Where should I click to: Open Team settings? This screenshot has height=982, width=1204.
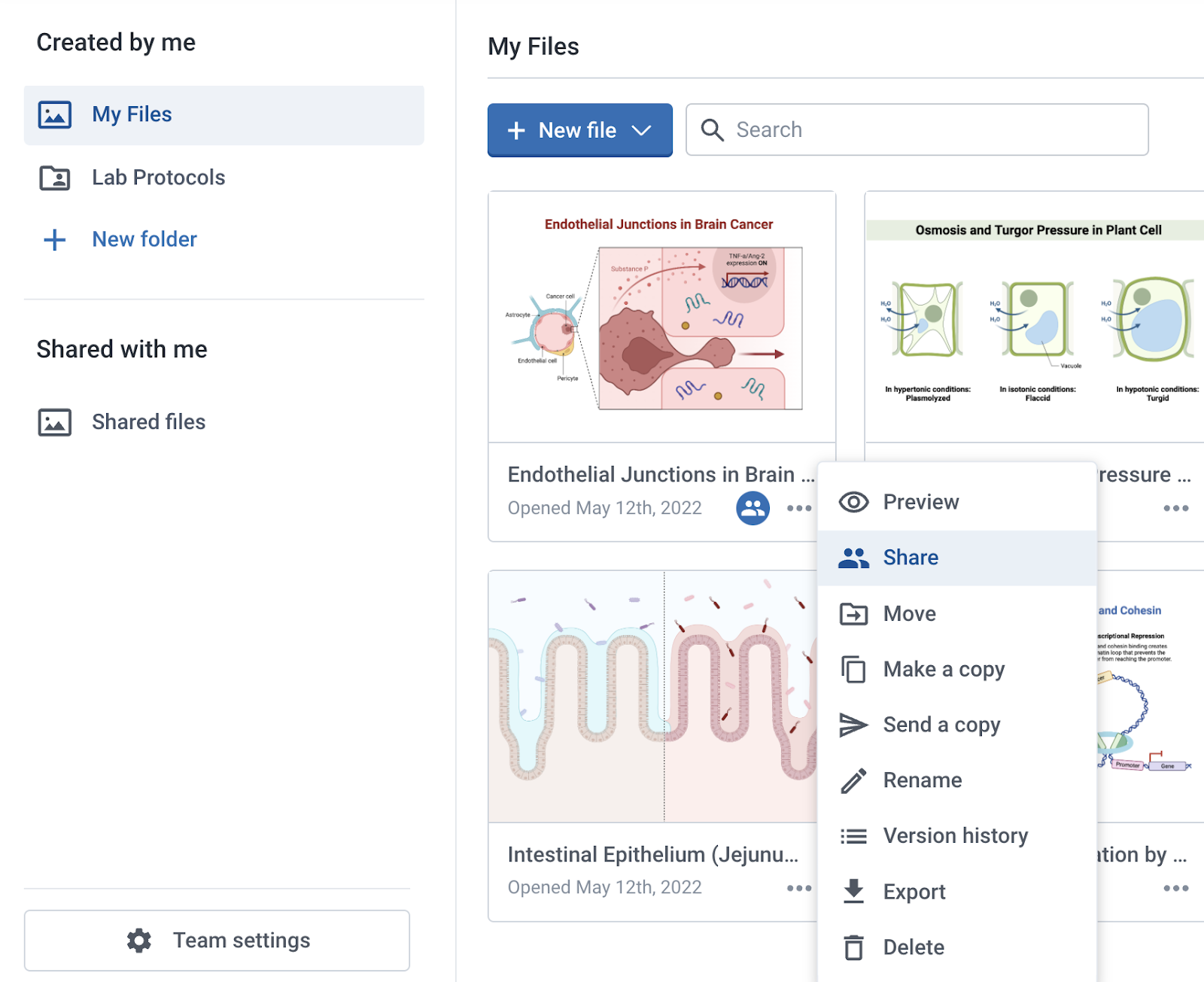217,940
